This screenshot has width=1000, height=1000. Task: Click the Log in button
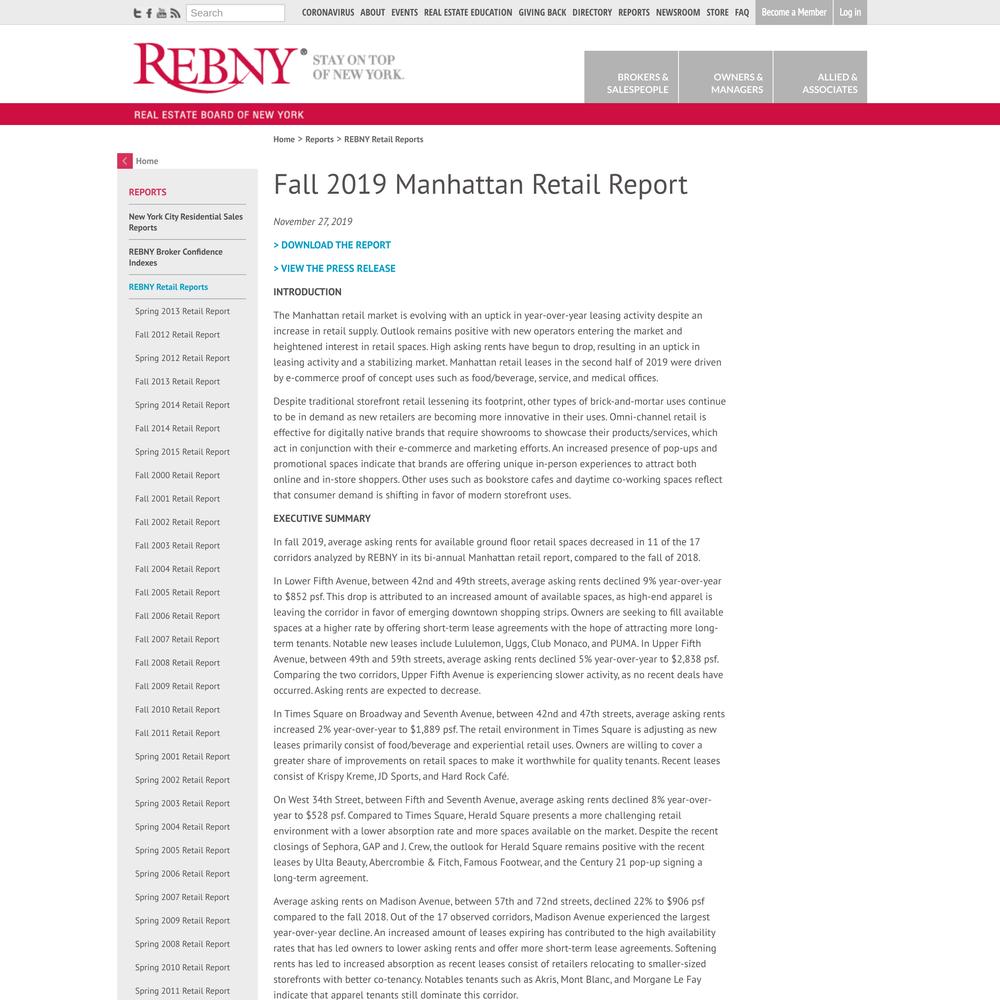[x=850, y=13]
